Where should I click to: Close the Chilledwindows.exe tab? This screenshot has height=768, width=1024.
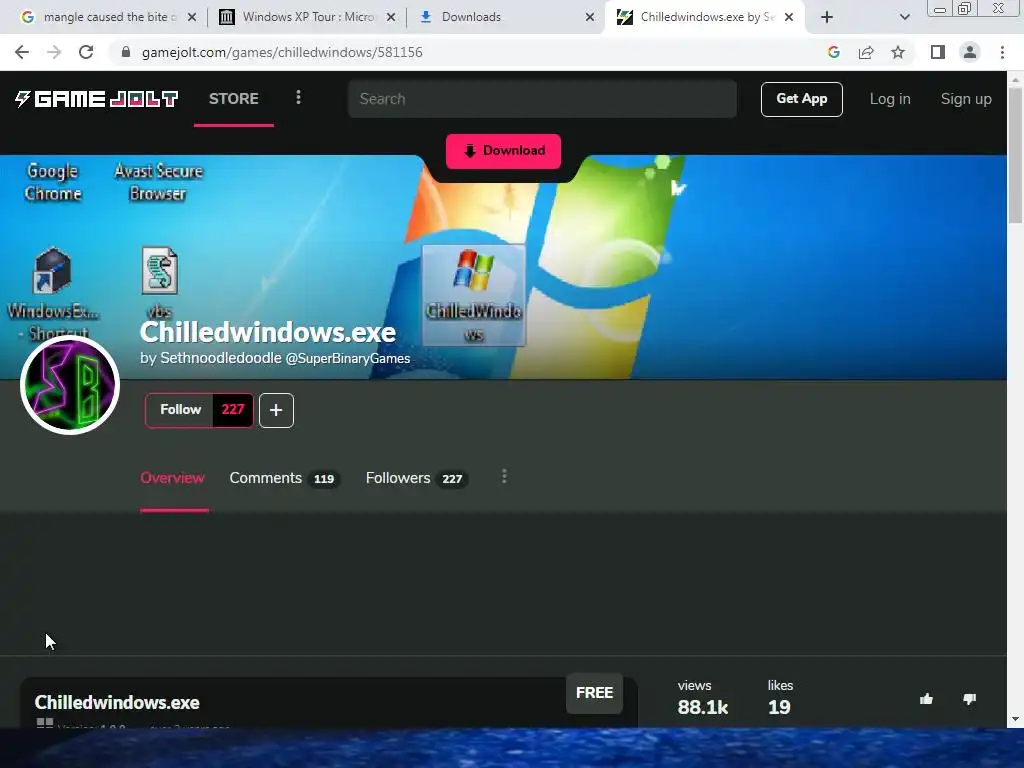coord(789,17)
